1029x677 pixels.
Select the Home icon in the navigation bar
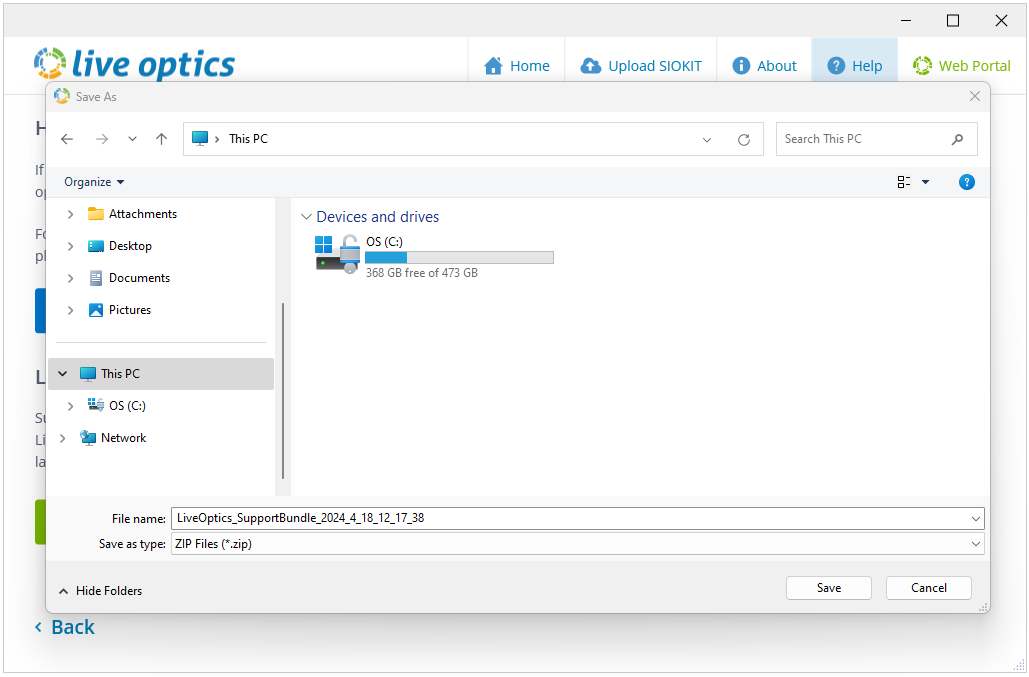point(492,65)
